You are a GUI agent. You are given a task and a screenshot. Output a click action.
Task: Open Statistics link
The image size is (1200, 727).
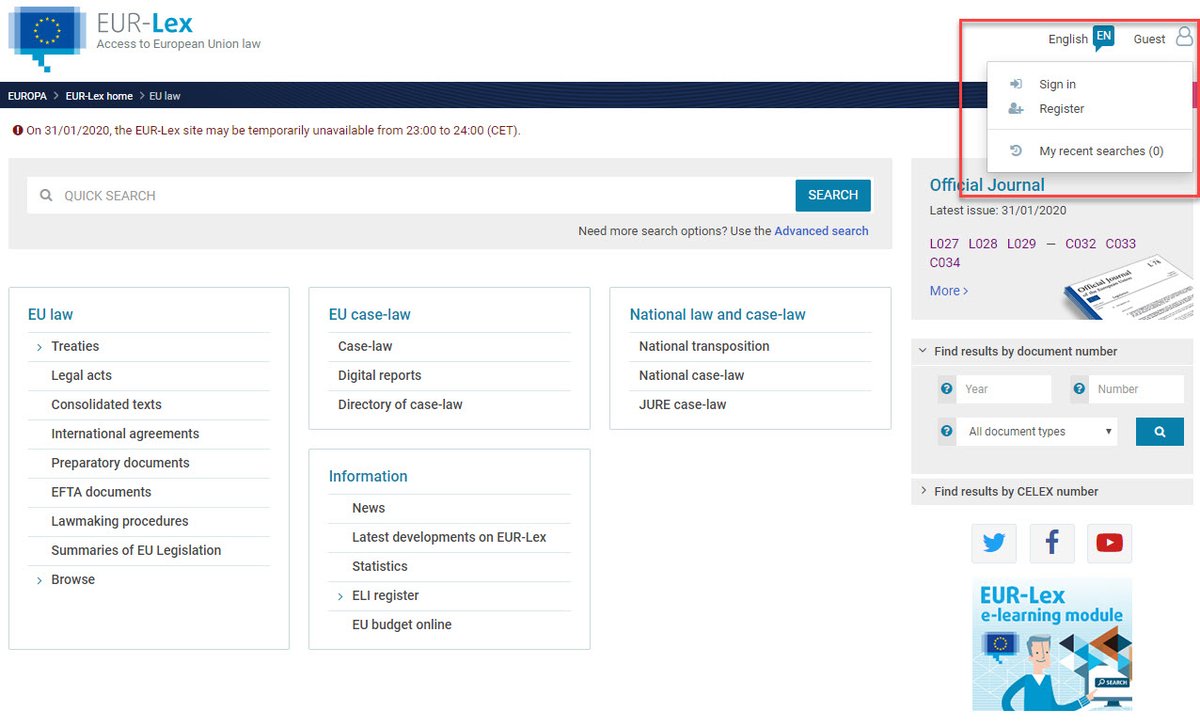[380, 566]
